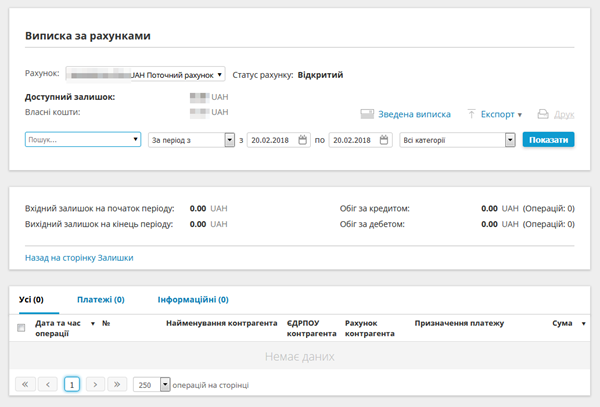Follow the Назад на сторінку Залишки link

pos(79,258)
